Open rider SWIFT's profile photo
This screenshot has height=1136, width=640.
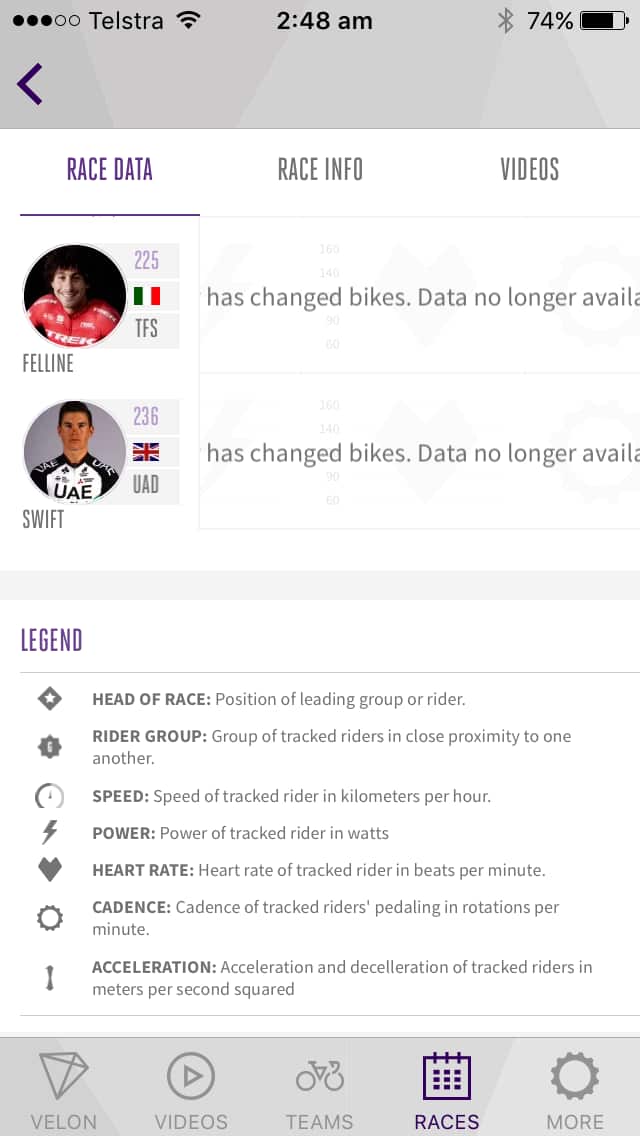pos(74,452)
